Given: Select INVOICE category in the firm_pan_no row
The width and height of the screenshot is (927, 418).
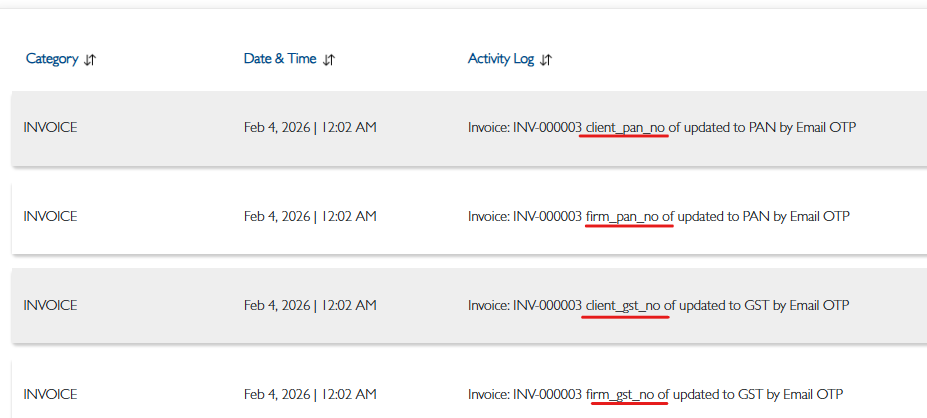Looking at the screenshot, I should coord(50,216).
